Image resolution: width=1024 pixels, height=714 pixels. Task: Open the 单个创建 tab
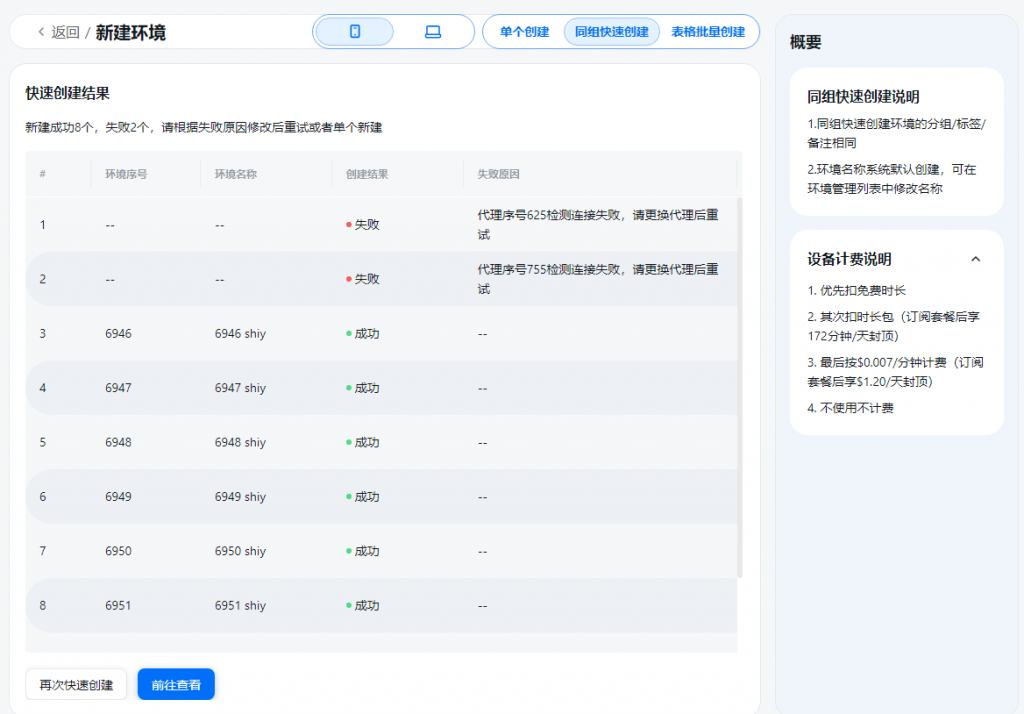click(x=524, y=32)
